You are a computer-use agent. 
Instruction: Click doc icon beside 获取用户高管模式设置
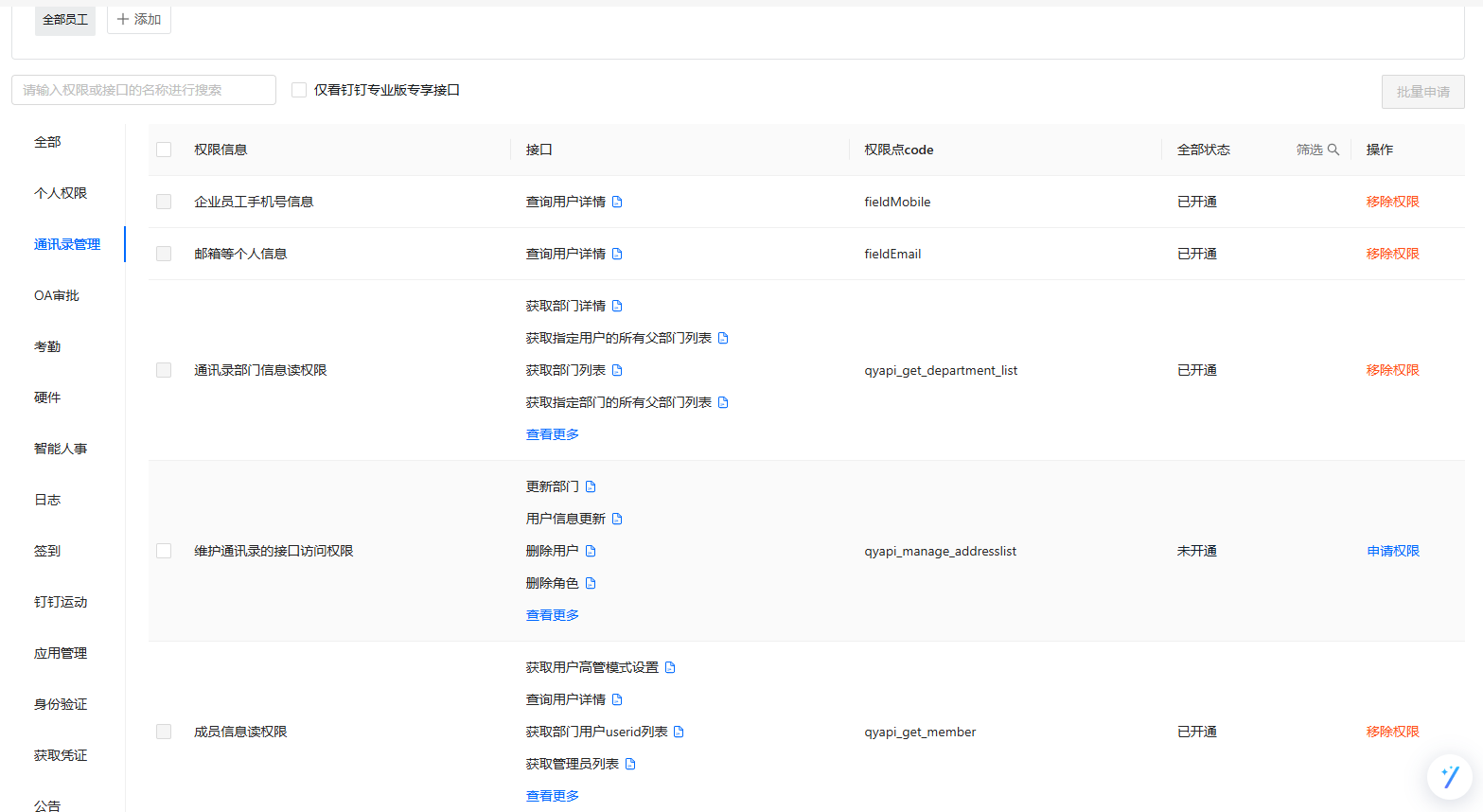pyautogui.click(x=670, y=667)
